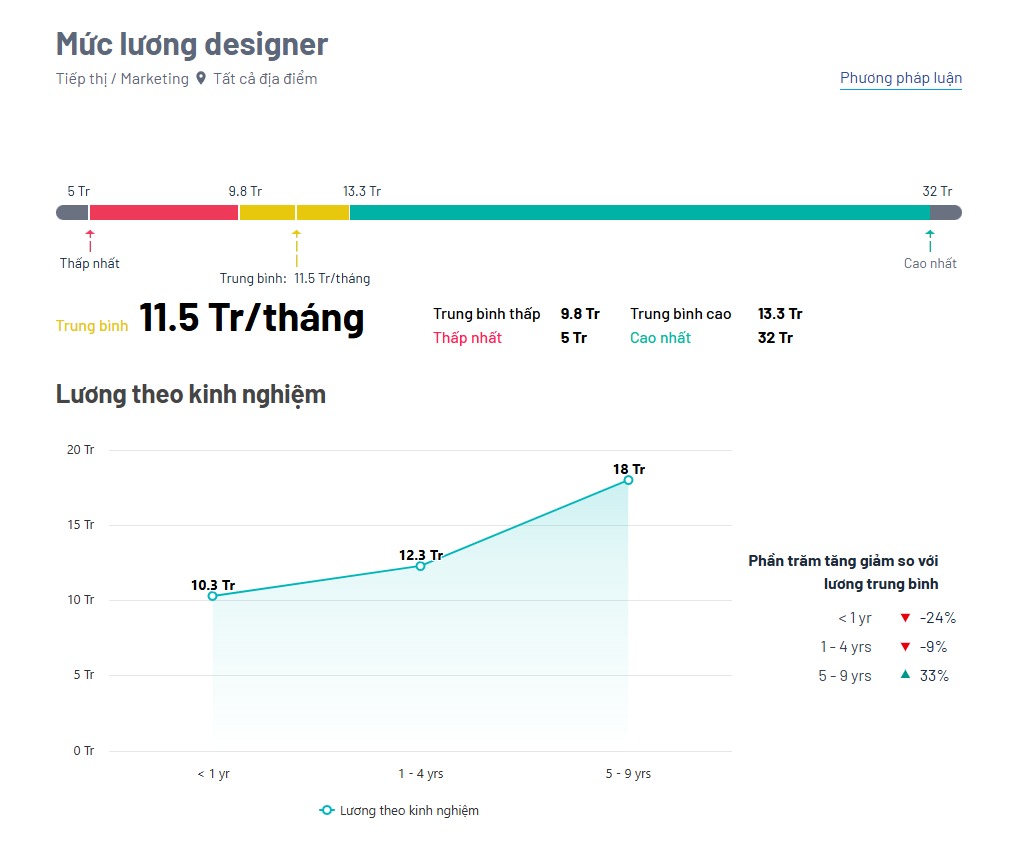Click the yellow segment after 9.8 Tr
The height and width of the screenshot is (841, 1023).
[x=267, y=212]
